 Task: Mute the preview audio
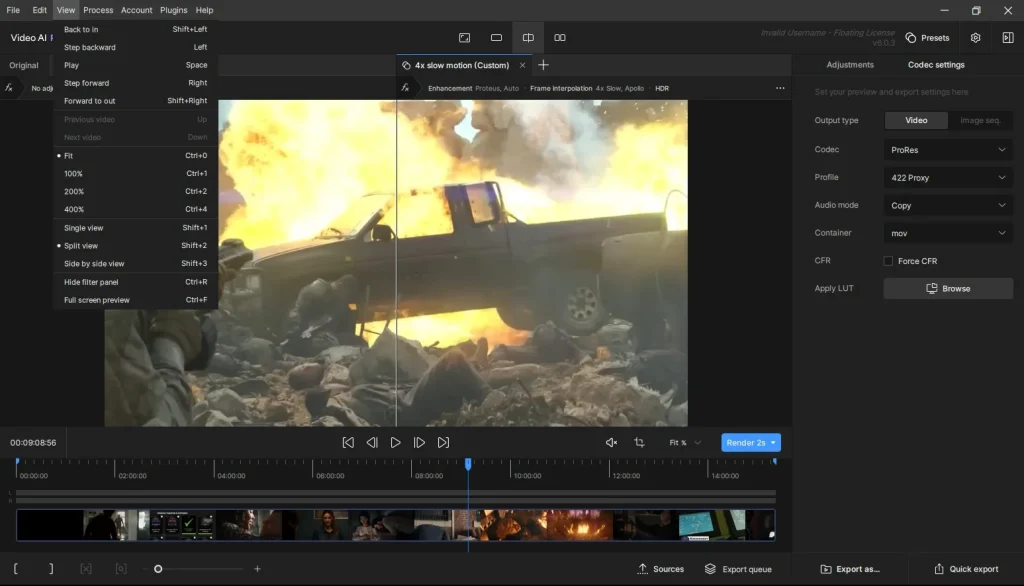tap(611, 442)
